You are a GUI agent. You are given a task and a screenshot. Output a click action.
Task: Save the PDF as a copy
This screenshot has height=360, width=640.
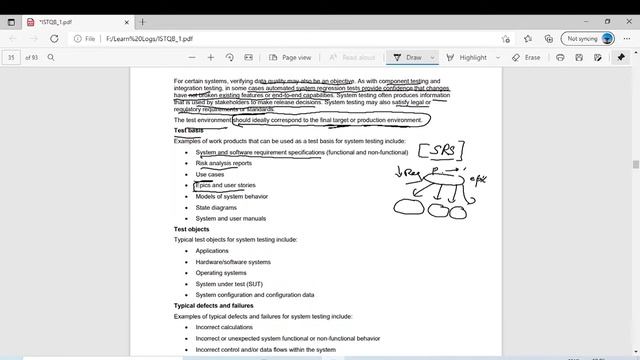pyautogui.click(x=598, y=58)
